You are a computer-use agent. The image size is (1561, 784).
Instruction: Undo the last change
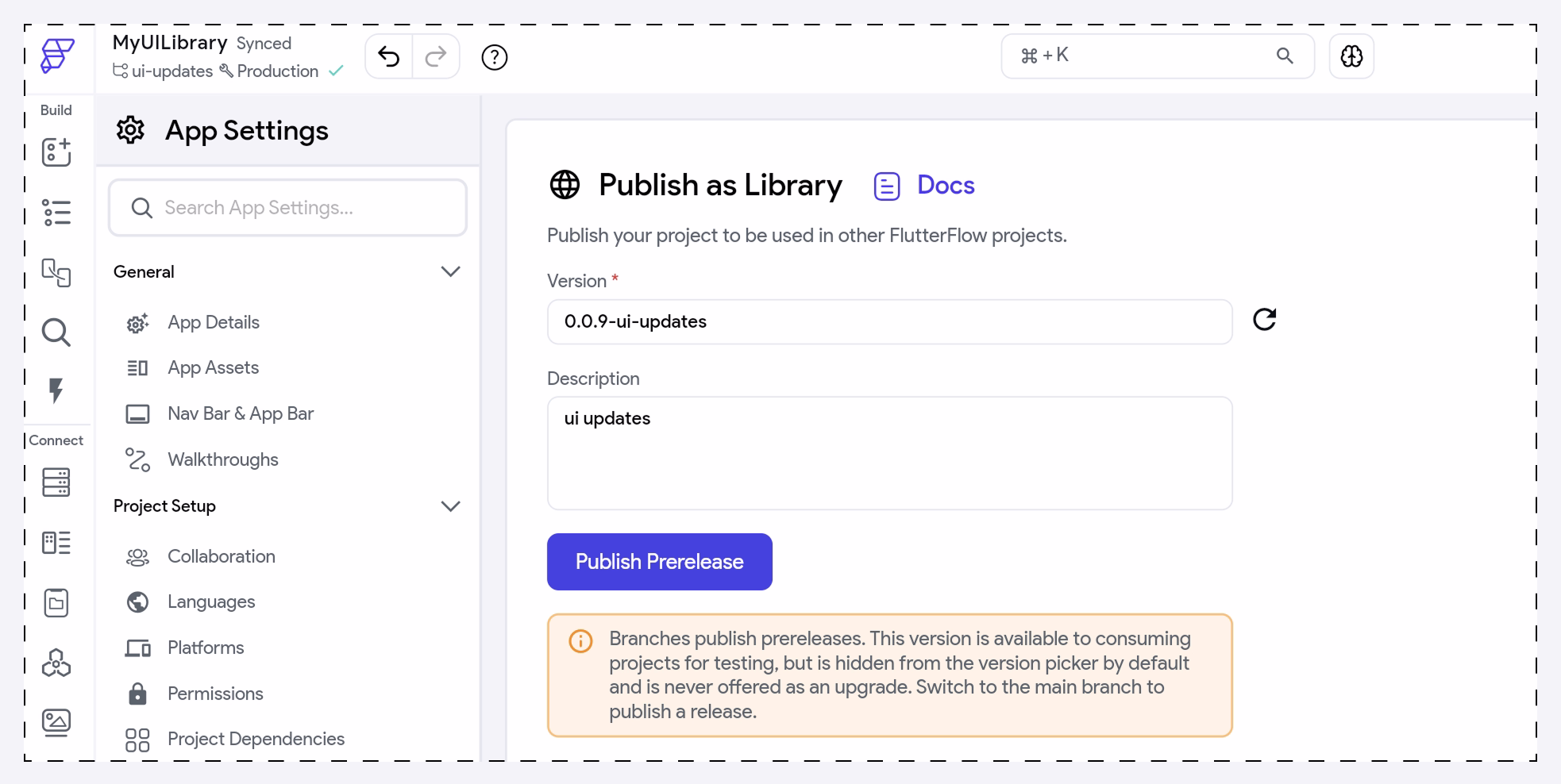click(x=389, y=56)
